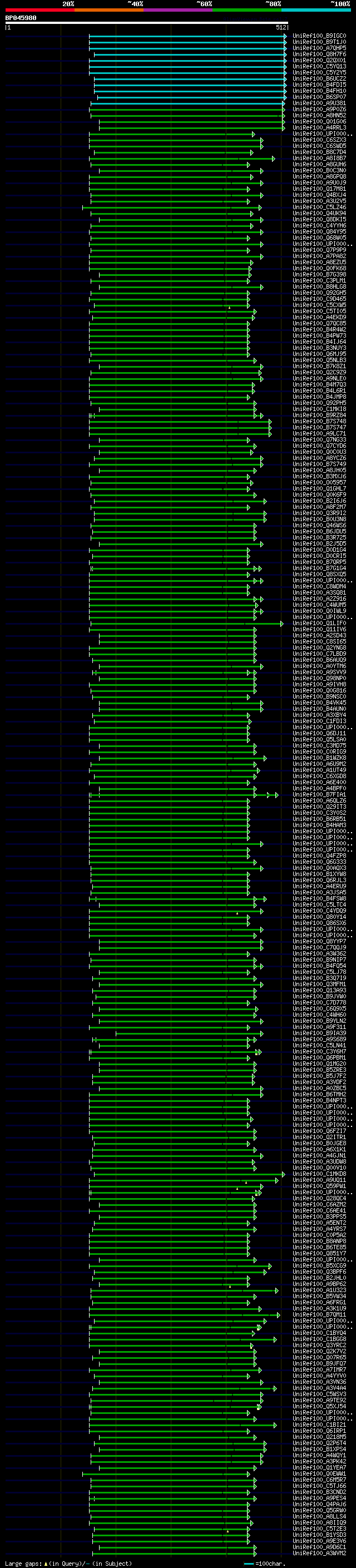
Task: Open hit UniRef100_C5YQ13
Action: tap(319, 66)
